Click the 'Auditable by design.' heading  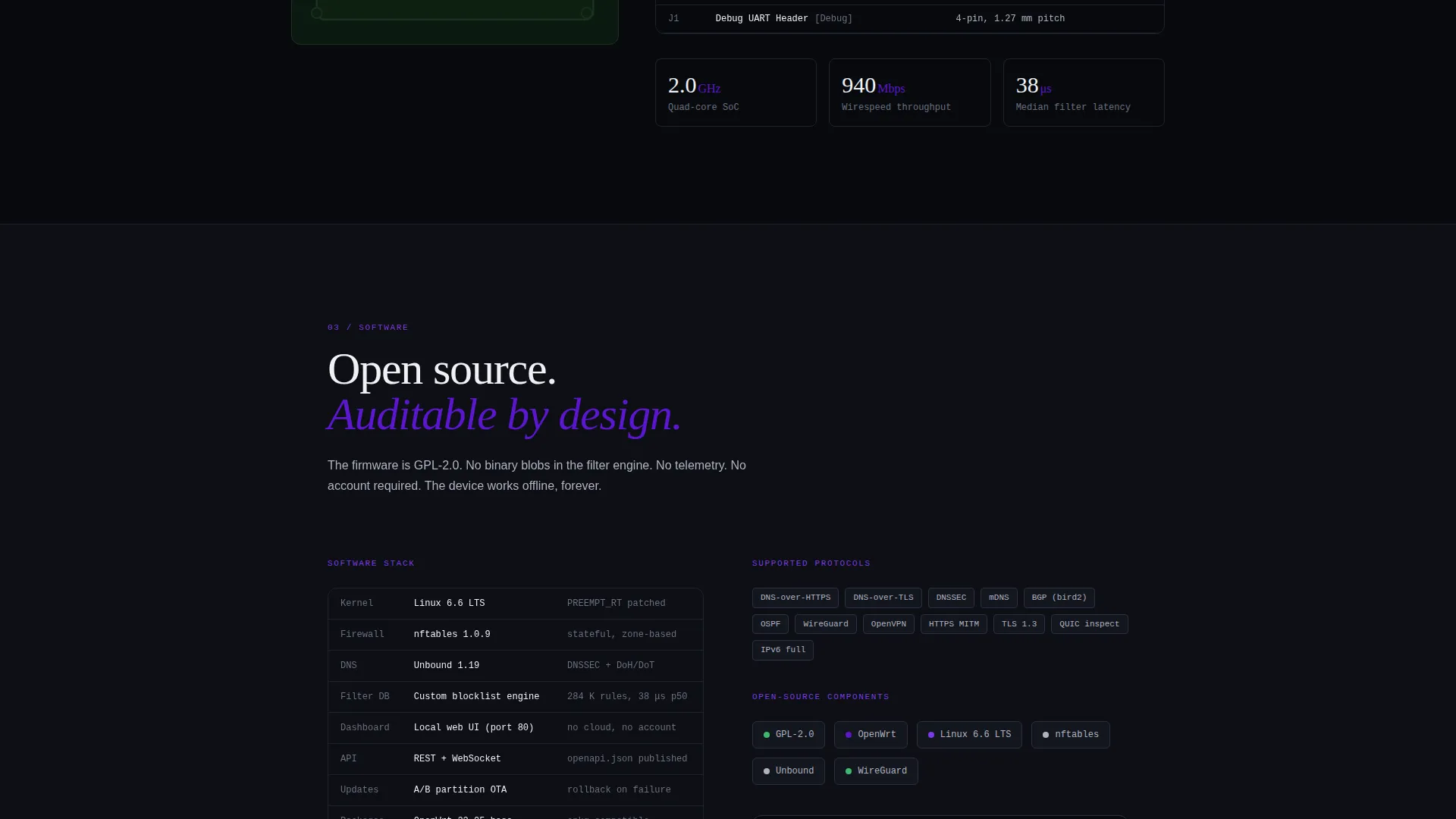tap(505, 415)
